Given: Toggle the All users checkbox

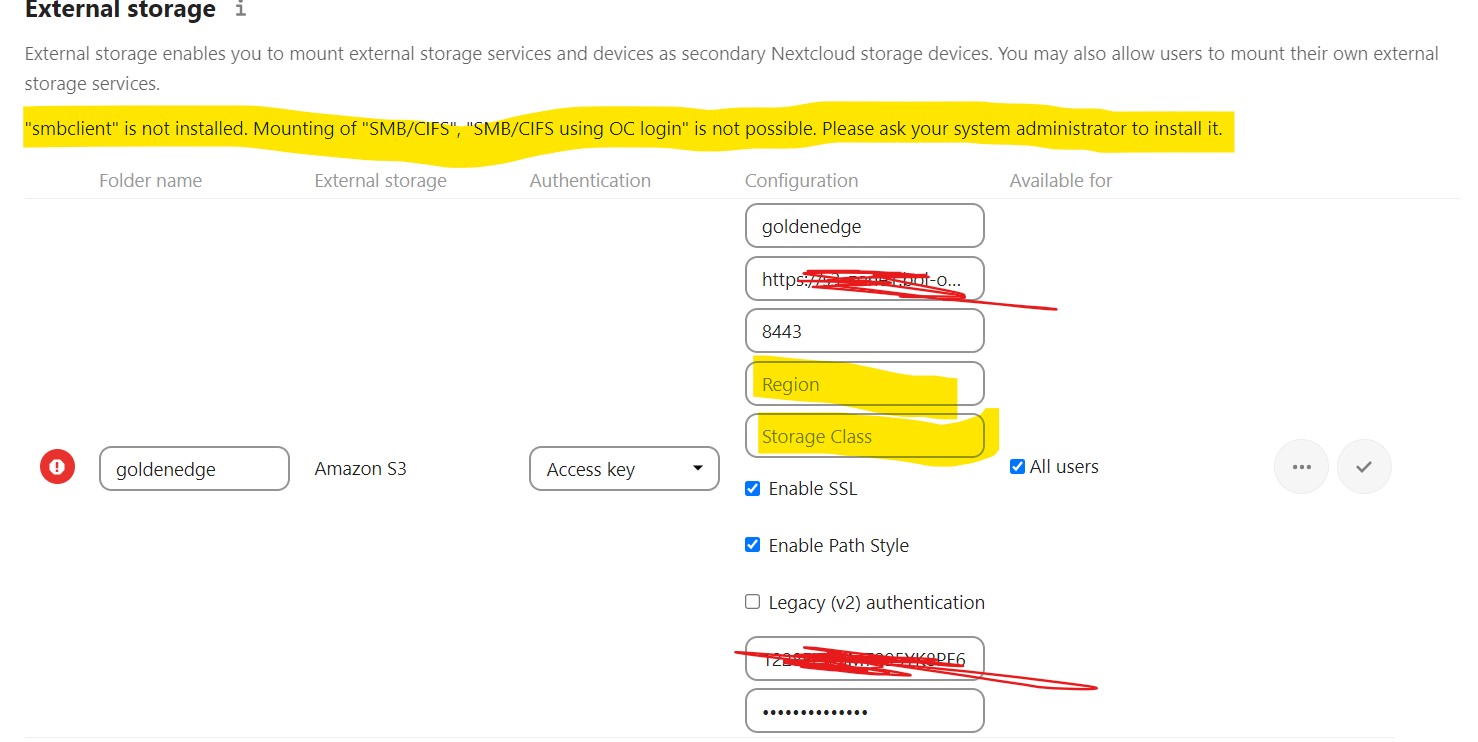Looking at the screenshot, I should (1017, 467).
